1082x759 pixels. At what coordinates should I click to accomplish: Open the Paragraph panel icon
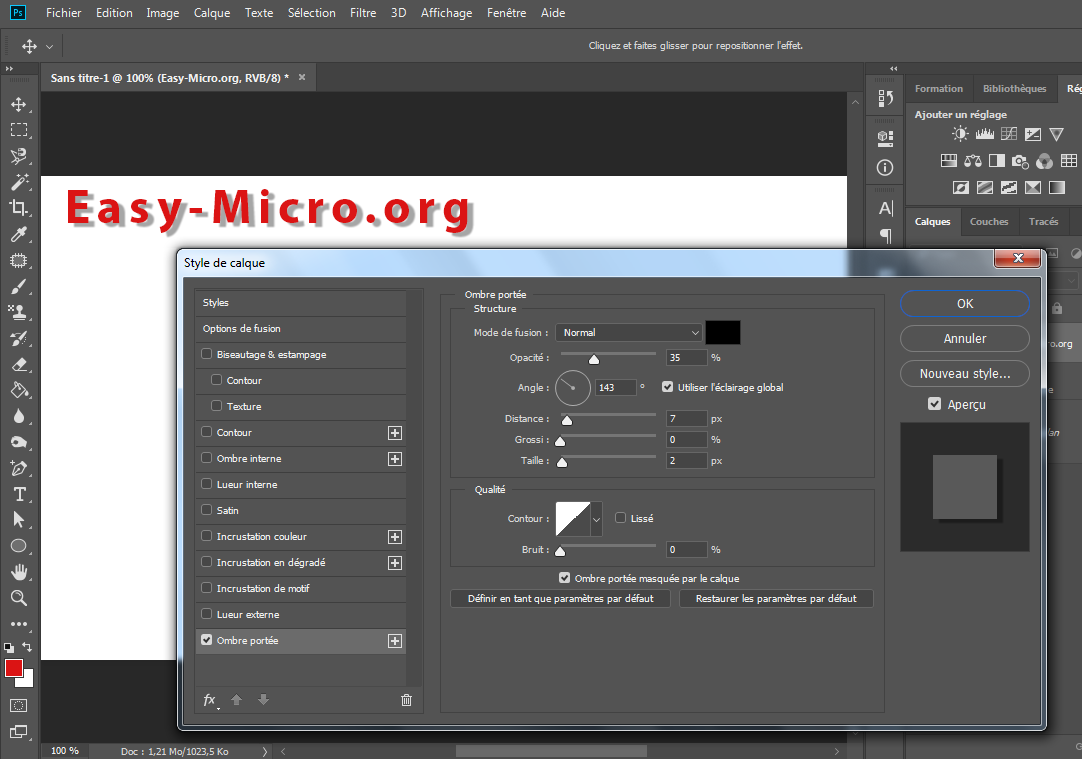pyautogui.click(x=885, y=235)
